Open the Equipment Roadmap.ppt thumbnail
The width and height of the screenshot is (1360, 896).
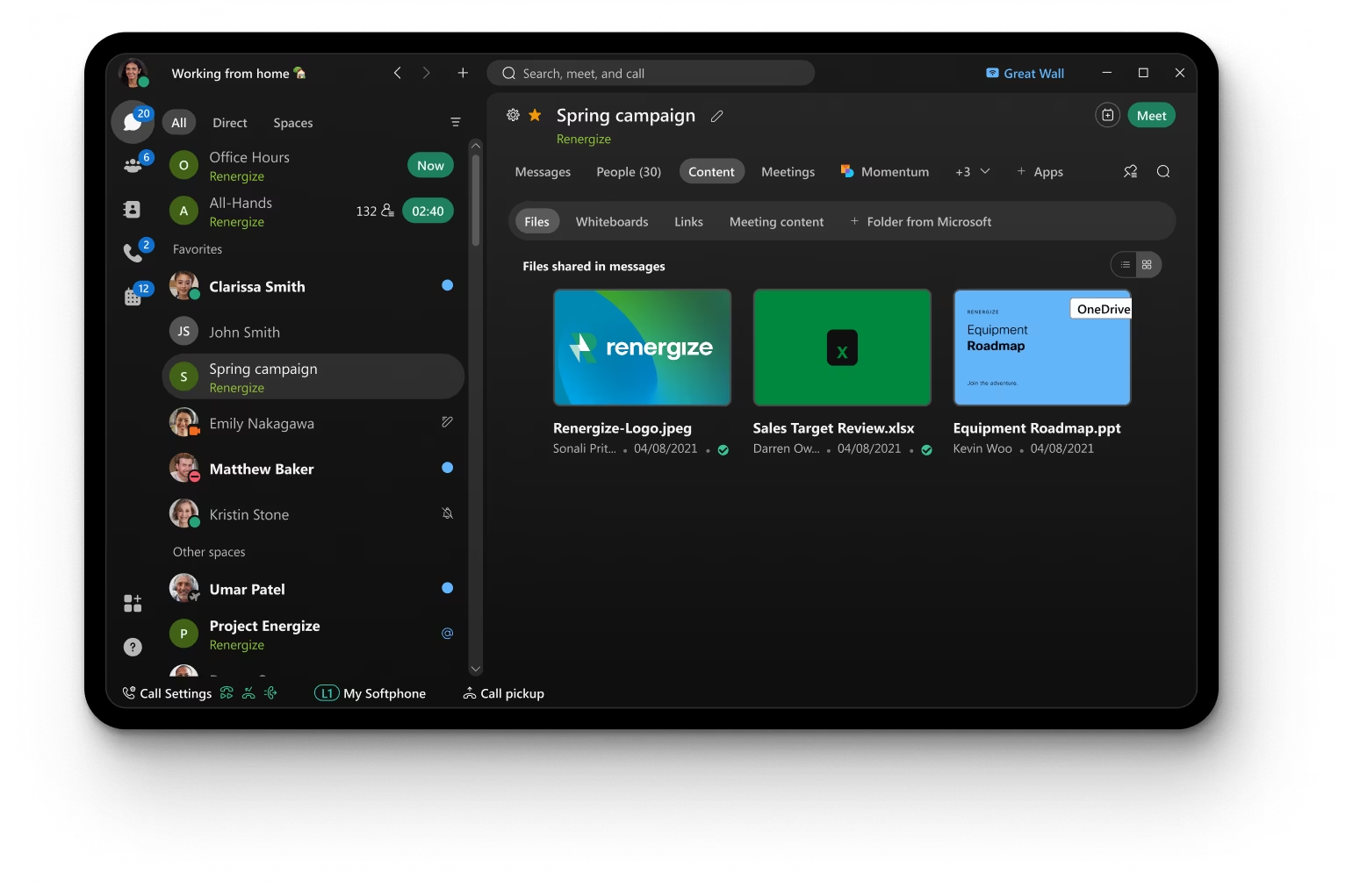1042,348
